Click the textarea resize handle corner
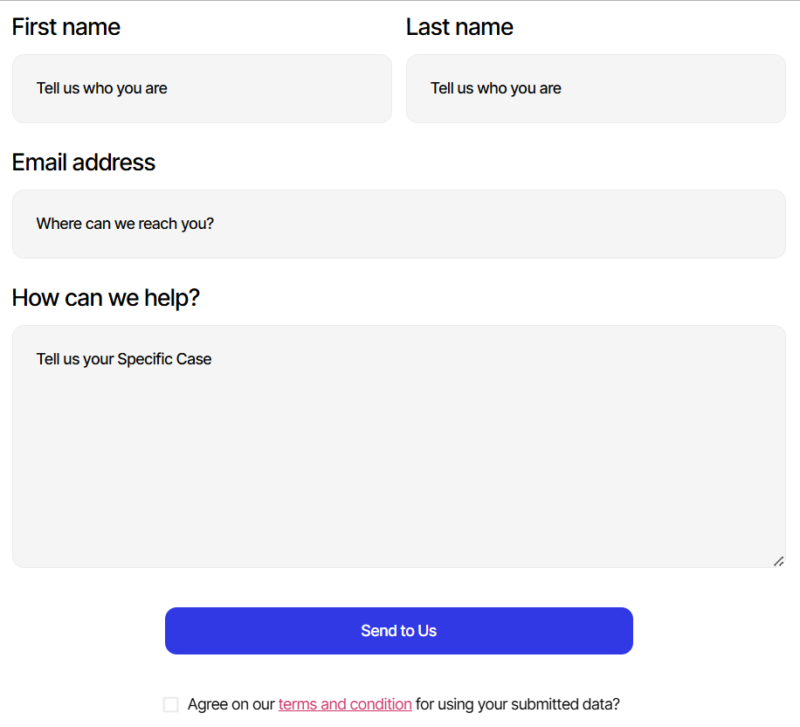This screenshot has height=727, width=800. [778, 561]
